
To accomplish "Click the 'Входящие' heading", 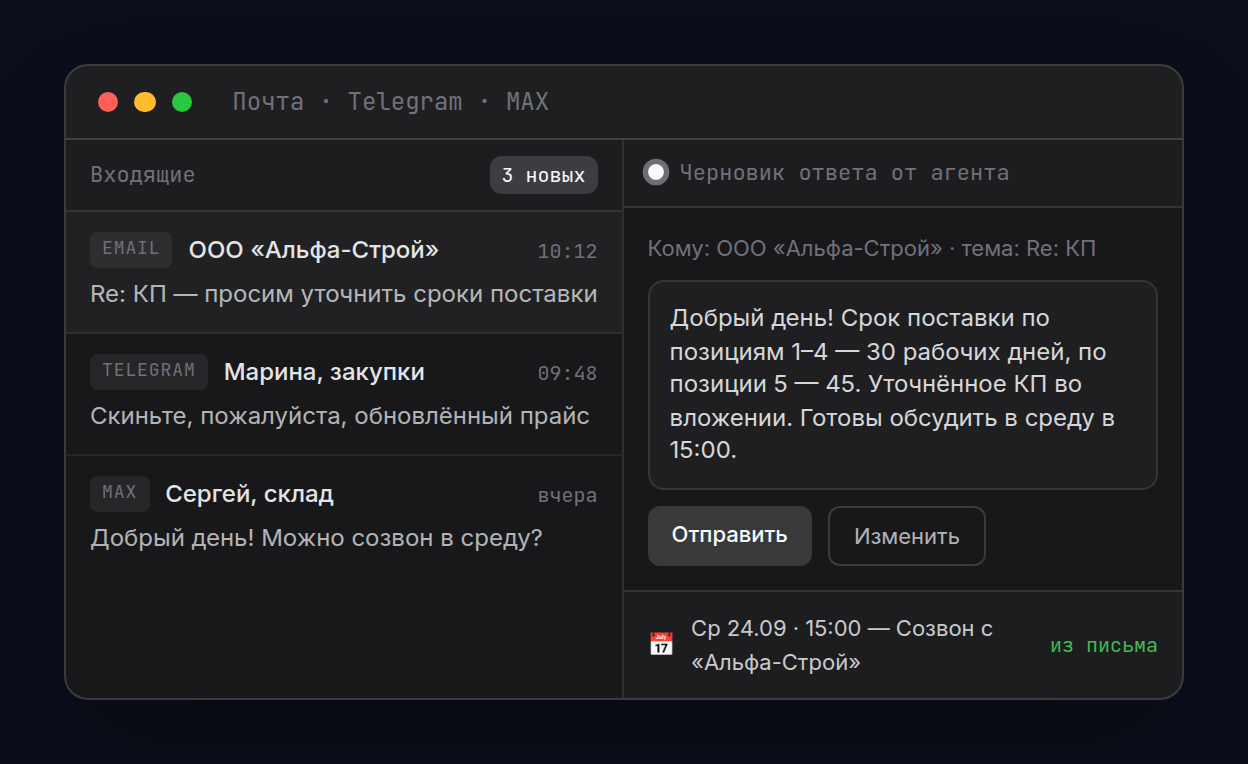I will 143,175.
